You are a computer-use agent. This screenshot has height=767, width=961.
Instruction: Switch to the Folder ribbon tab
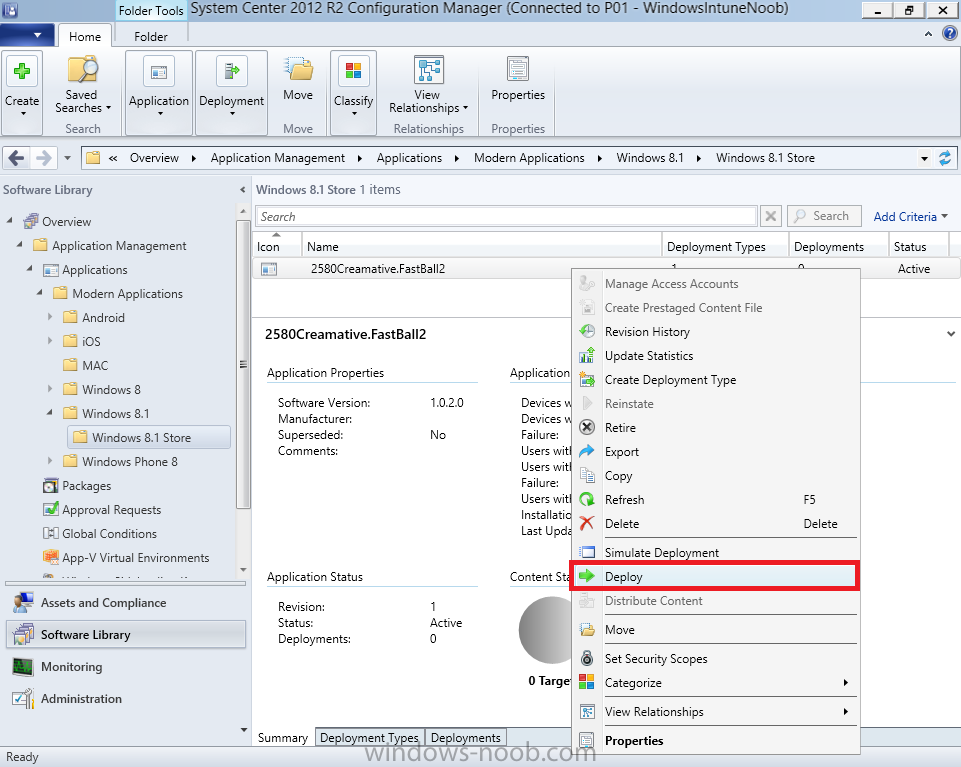151,37
